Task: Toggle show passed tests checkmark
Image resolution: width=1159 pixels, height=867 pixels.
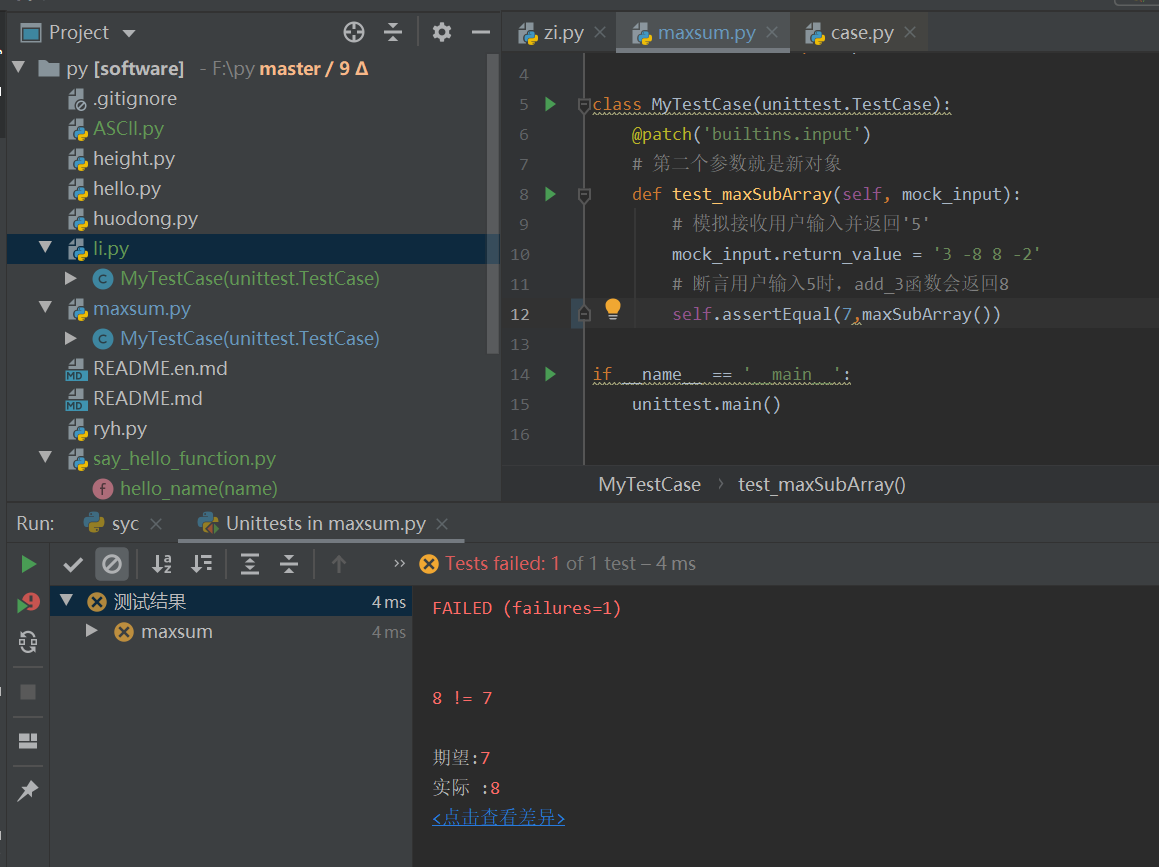Action: point(72,565)
